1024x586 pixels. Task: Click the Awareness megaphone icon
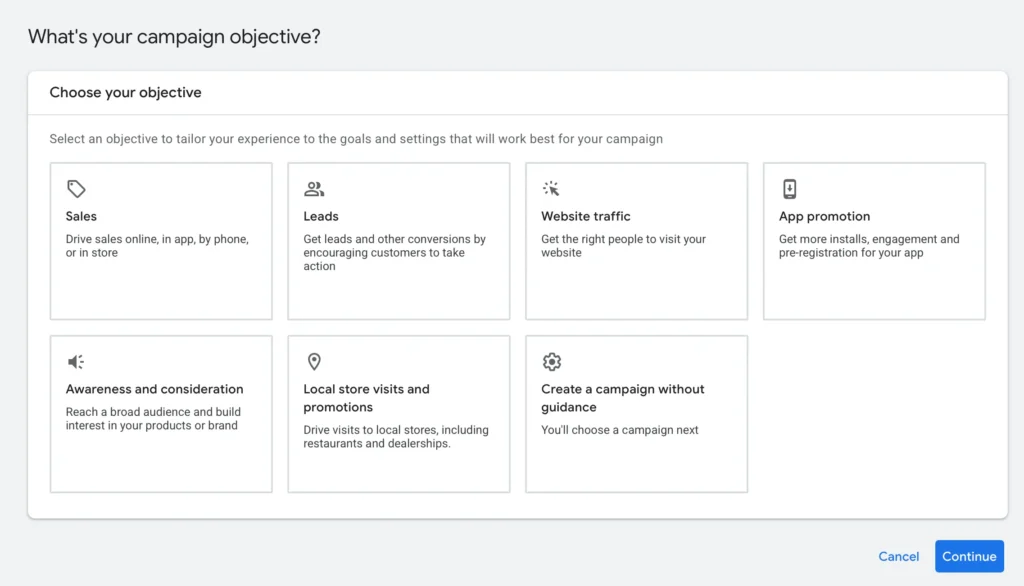[76, 362]
